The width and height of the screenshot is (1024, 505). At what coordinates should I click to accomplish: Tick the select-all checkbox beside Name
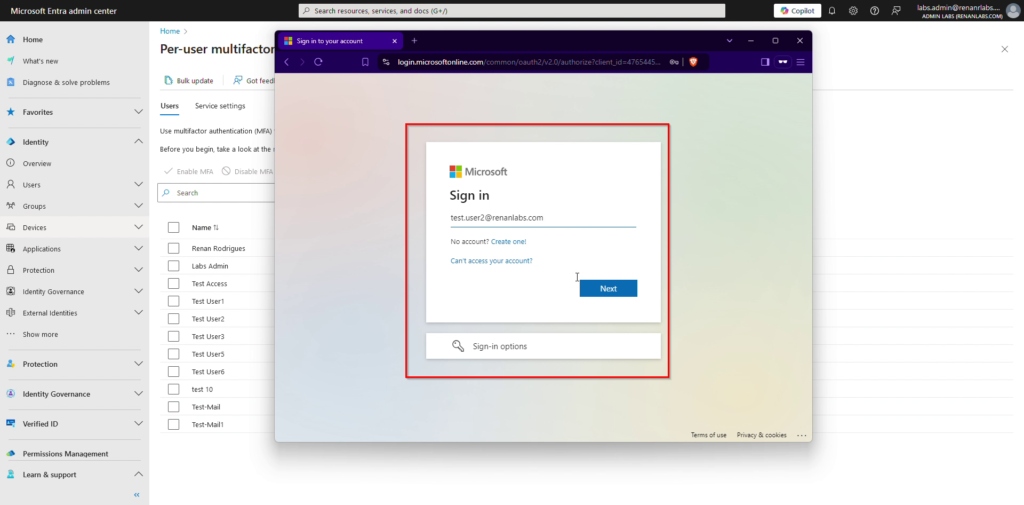(173, 227)
